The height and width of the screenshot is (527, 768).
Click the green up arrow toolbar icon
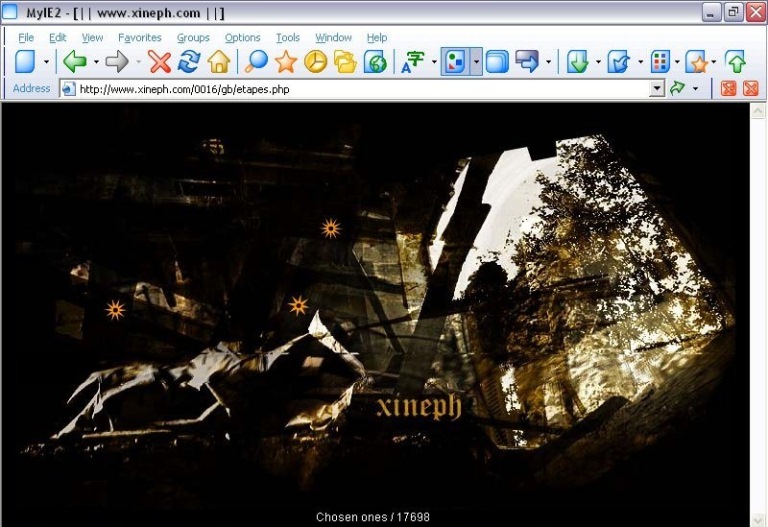(x=736, y=62)
